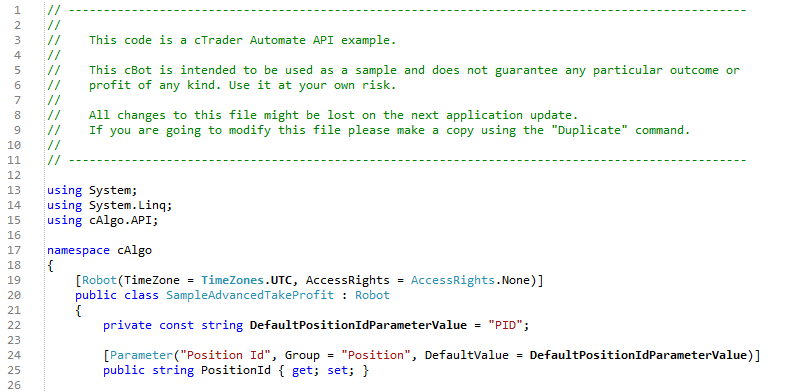The height and width of the screenshot is (392, 811).
Task: Click the line 'using System;'
Action: click(92, 190)
